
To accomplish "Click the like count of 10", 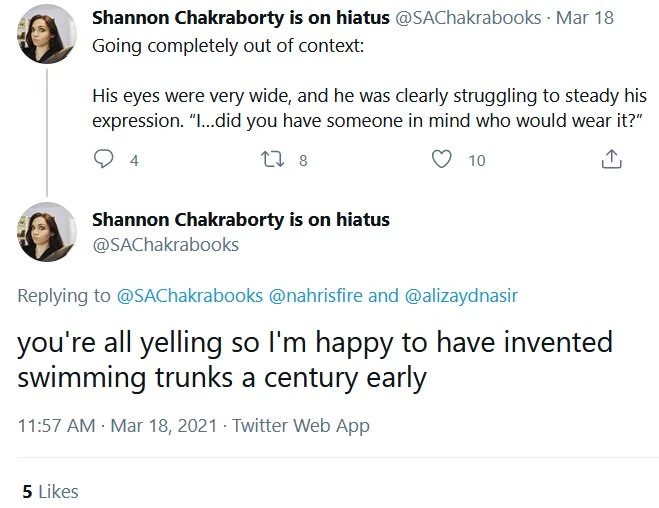I will tap(476, 160).
